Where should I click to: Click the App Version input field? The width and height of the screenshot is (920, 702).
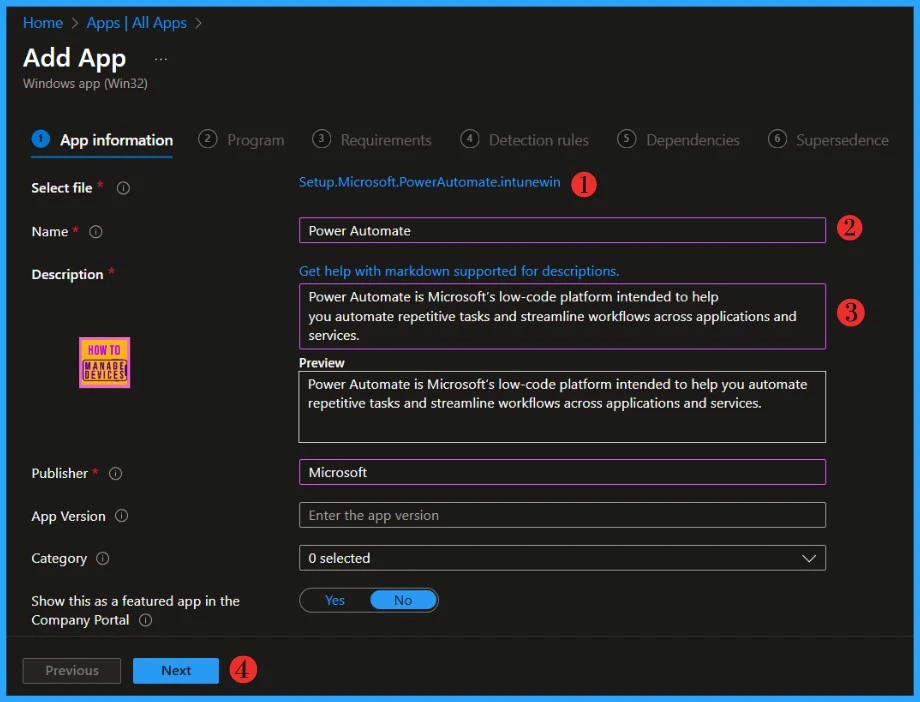[562, 515]
